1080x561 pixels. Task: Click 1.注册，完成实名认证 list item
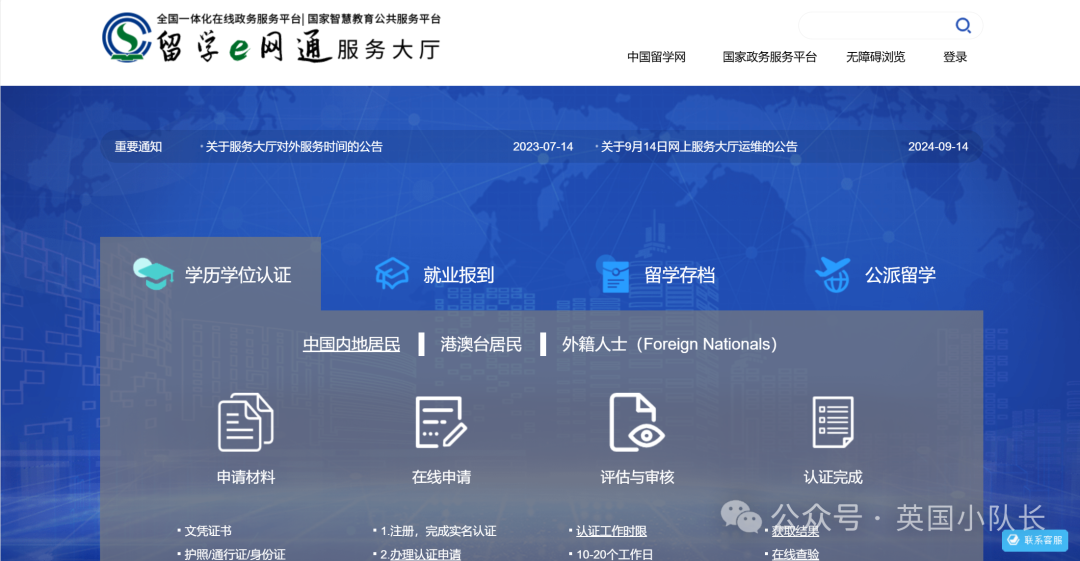click(x=438, y=531)
